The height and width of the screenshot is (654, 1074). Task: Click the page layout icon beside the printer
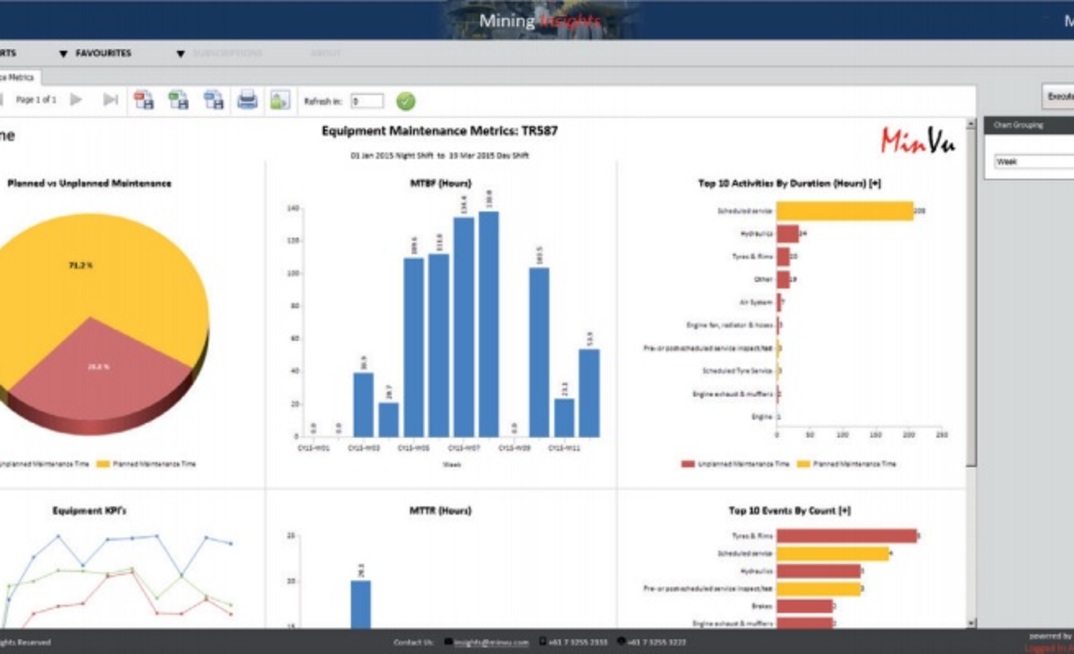280,100
